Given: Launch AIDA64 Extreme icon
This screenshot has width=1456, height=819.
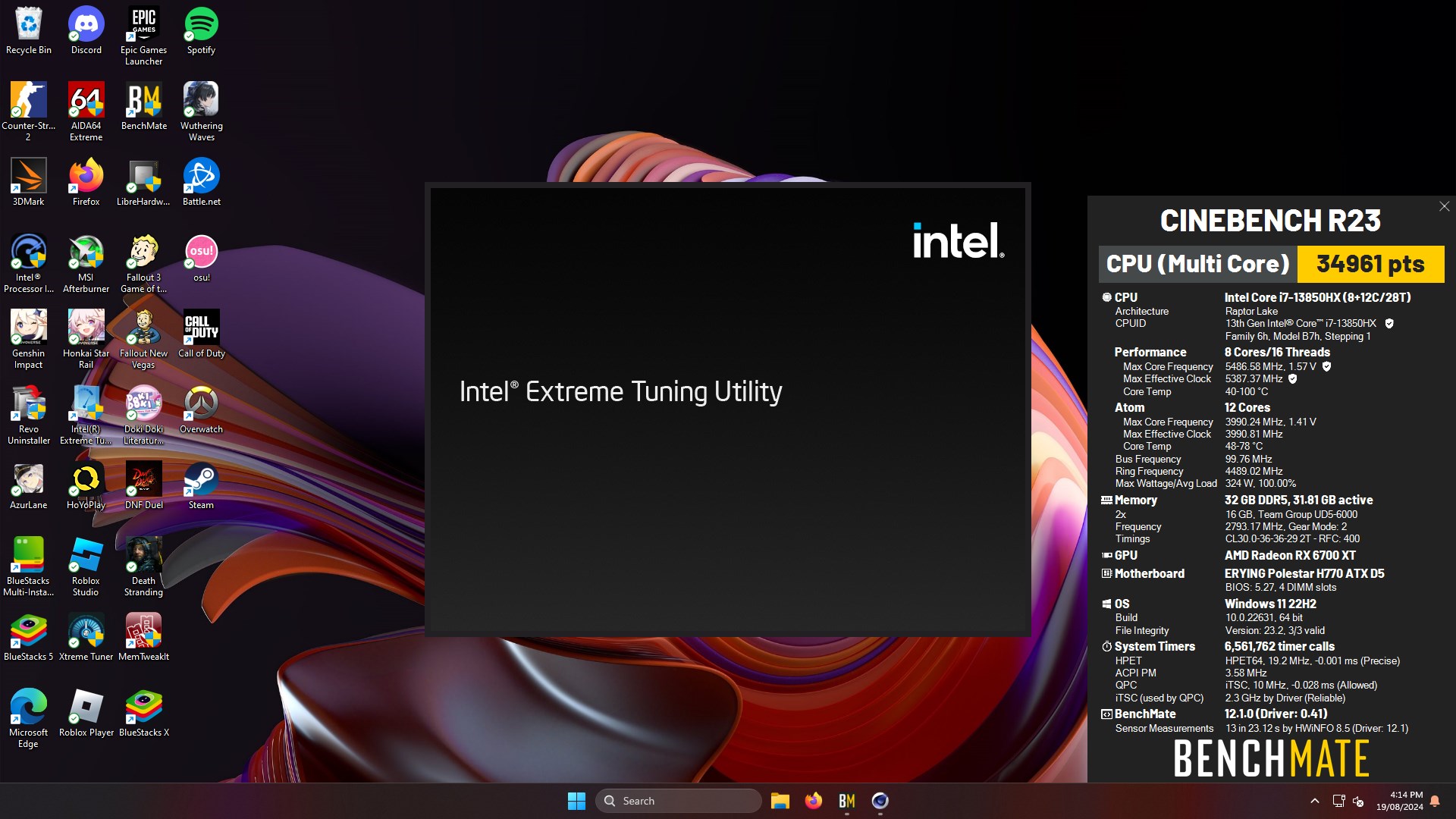Looking at the screenshot, I should point(86,112).
